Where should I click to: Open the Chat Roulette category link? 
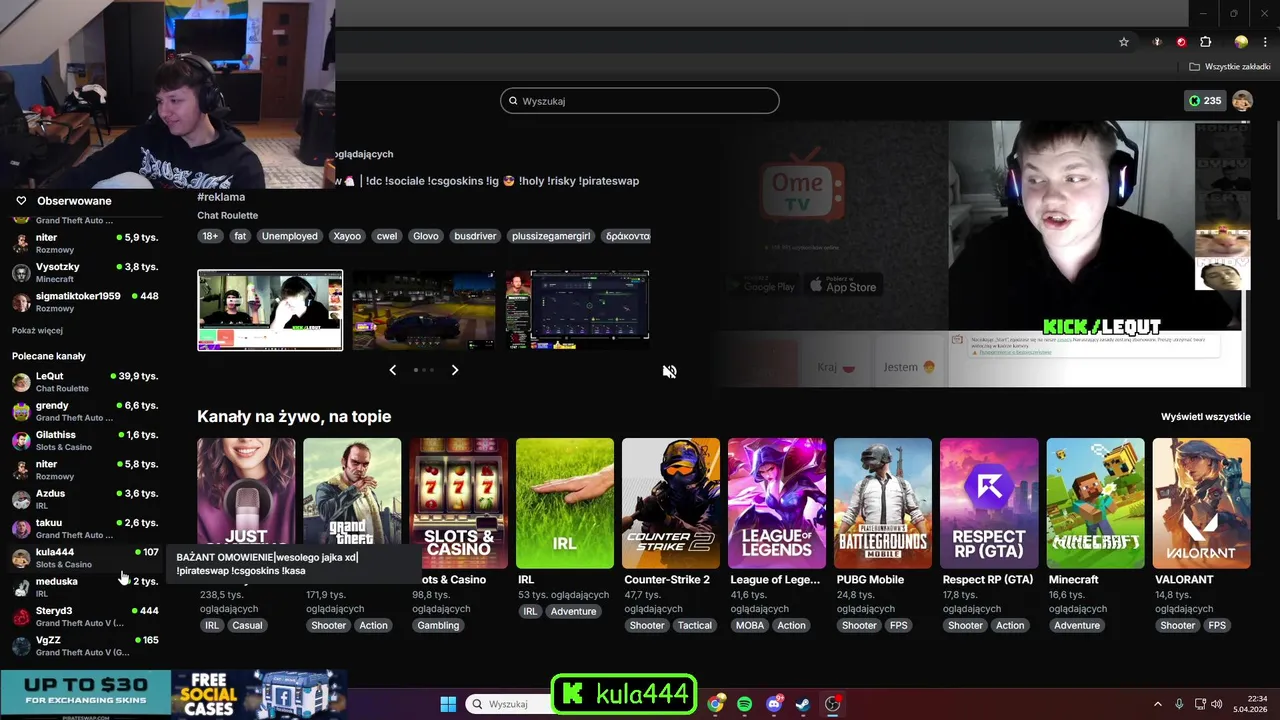coord(227,215)
